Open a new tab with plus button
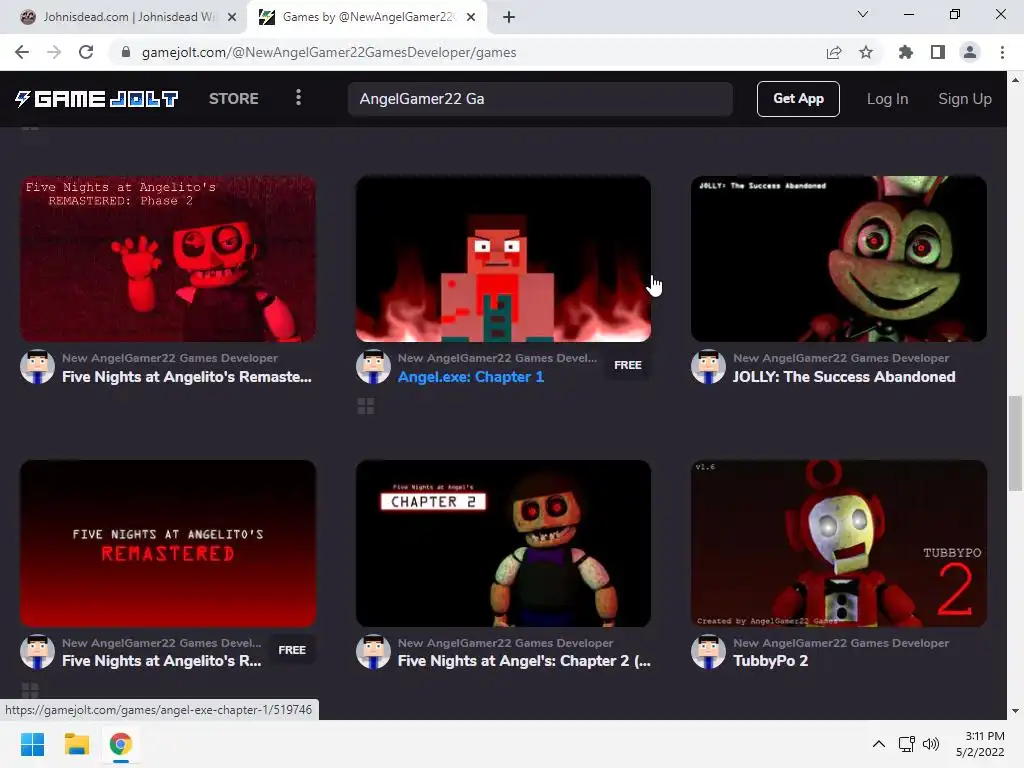 coord(509,17)
